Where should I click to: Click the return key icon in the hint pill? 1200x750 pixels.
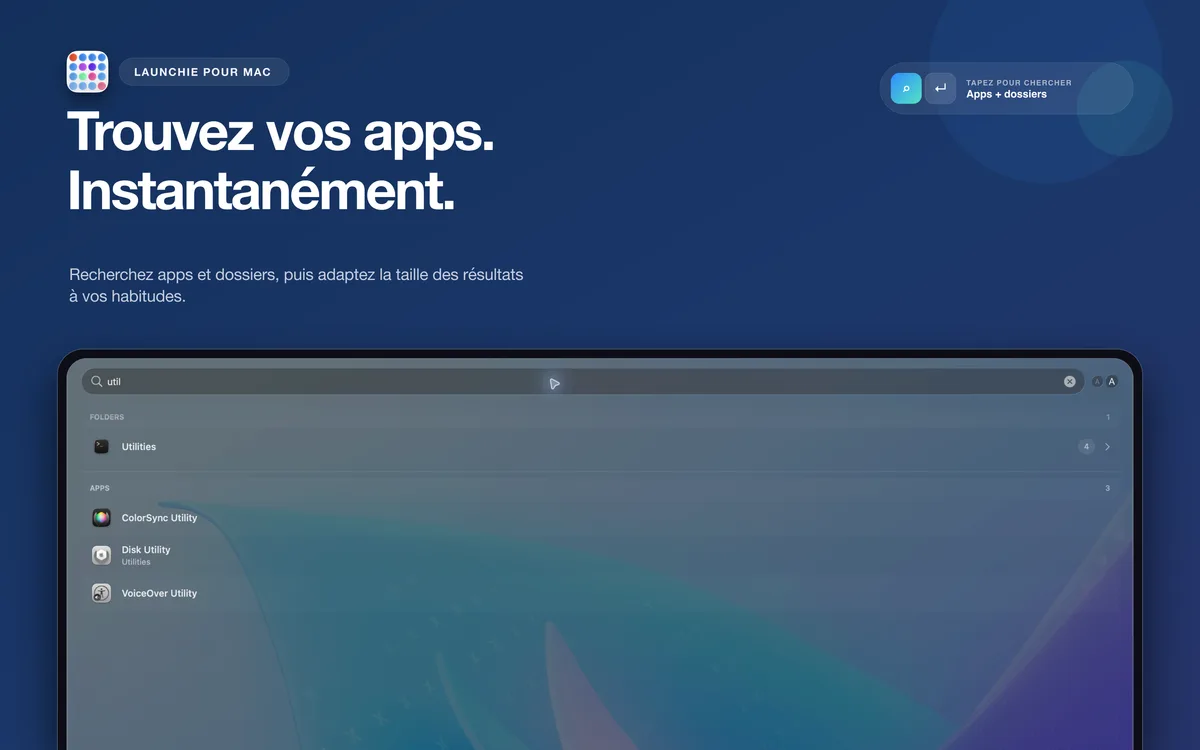[940, 88]
